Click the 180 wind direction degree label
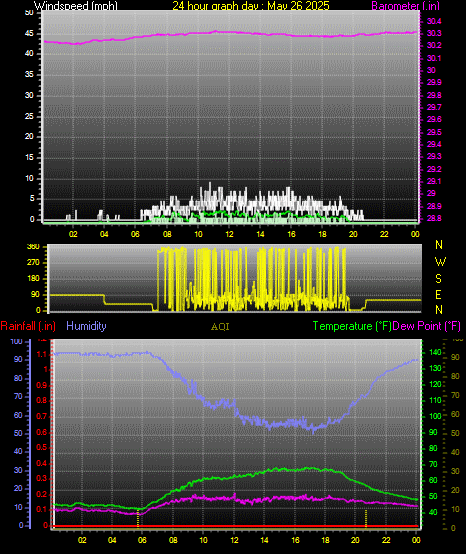 pos(33,279)
